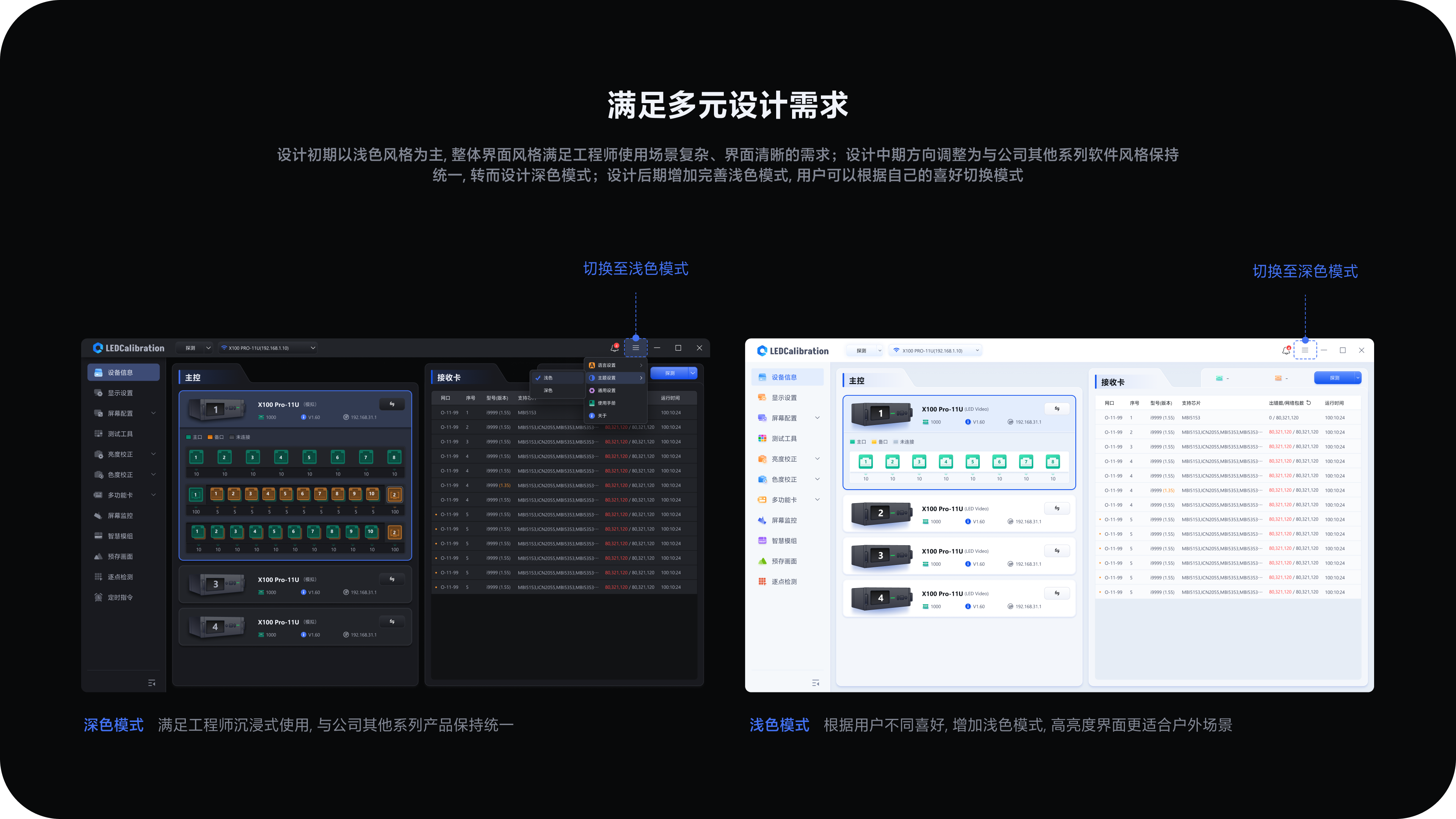Viewport: 1456px width, 819px height.
Task: Open blue 探测 button arrow in dark window
Action: (x=692, y=372)
